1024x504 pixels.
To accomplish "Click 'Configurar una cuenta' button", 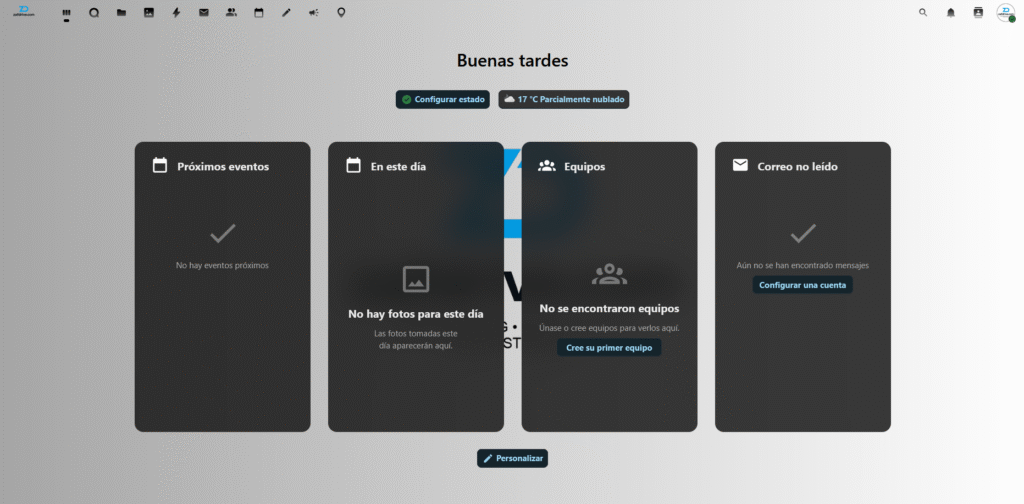I will 802,285.
